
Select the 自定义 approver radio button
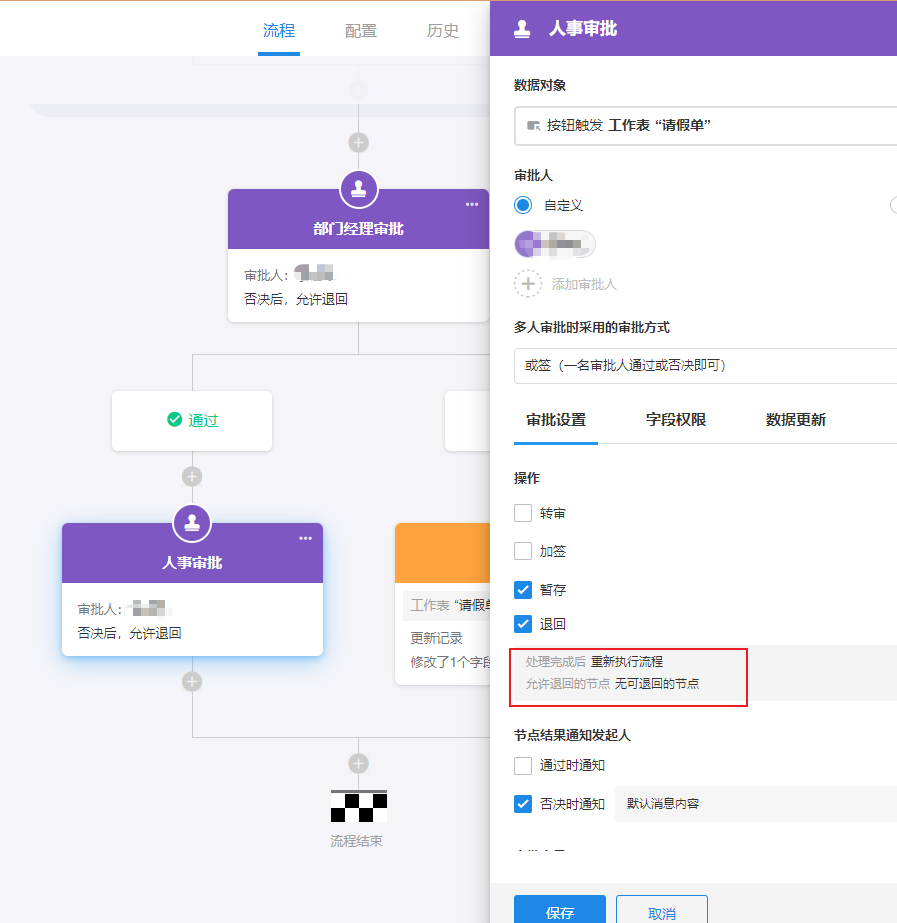coord(523,205)
